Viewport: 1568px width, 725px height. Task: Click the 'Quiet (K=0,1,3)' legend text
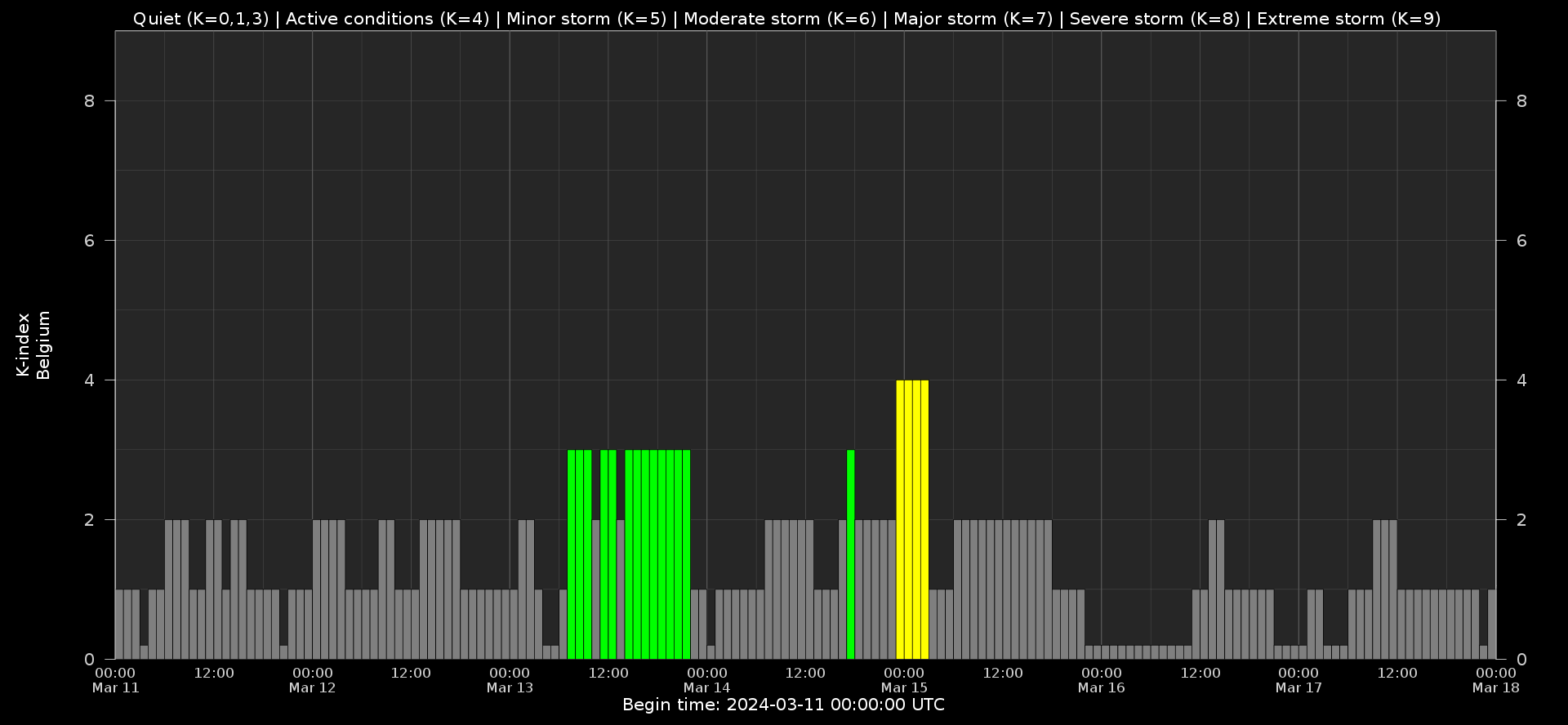[x=201, y=19]
